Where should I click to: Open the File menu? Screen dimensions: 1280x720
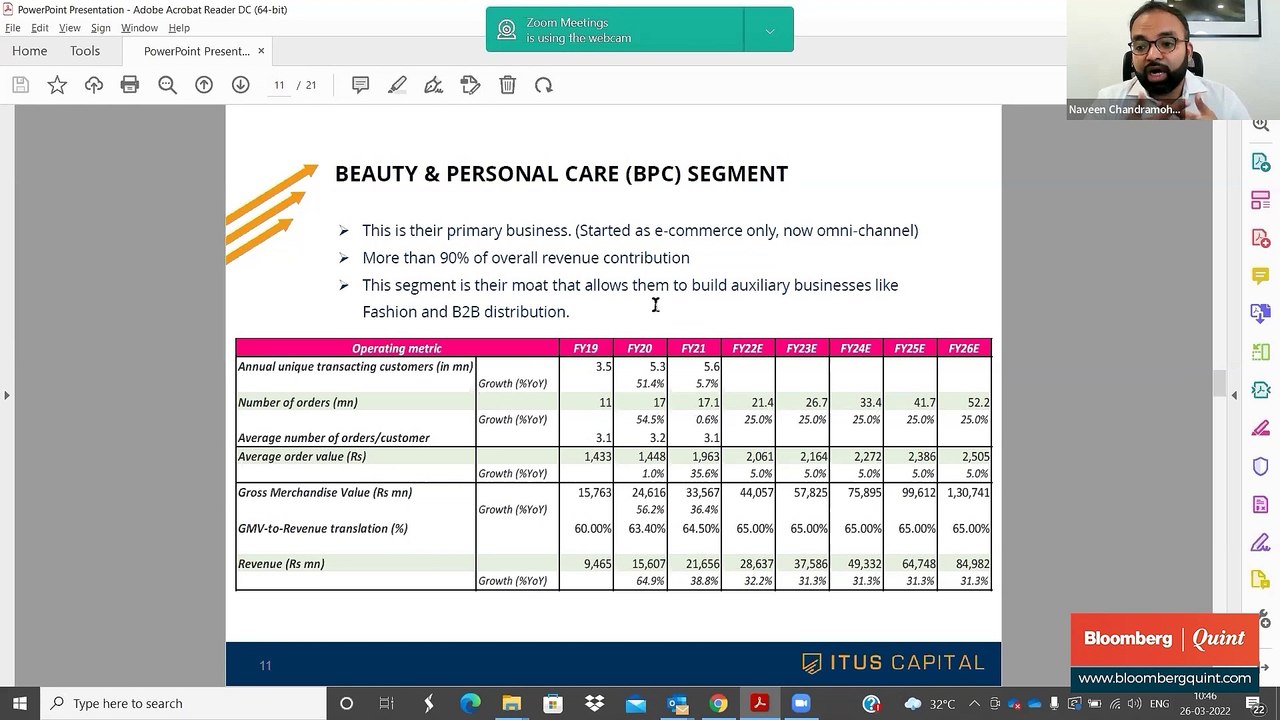click(x=13, y=28)
